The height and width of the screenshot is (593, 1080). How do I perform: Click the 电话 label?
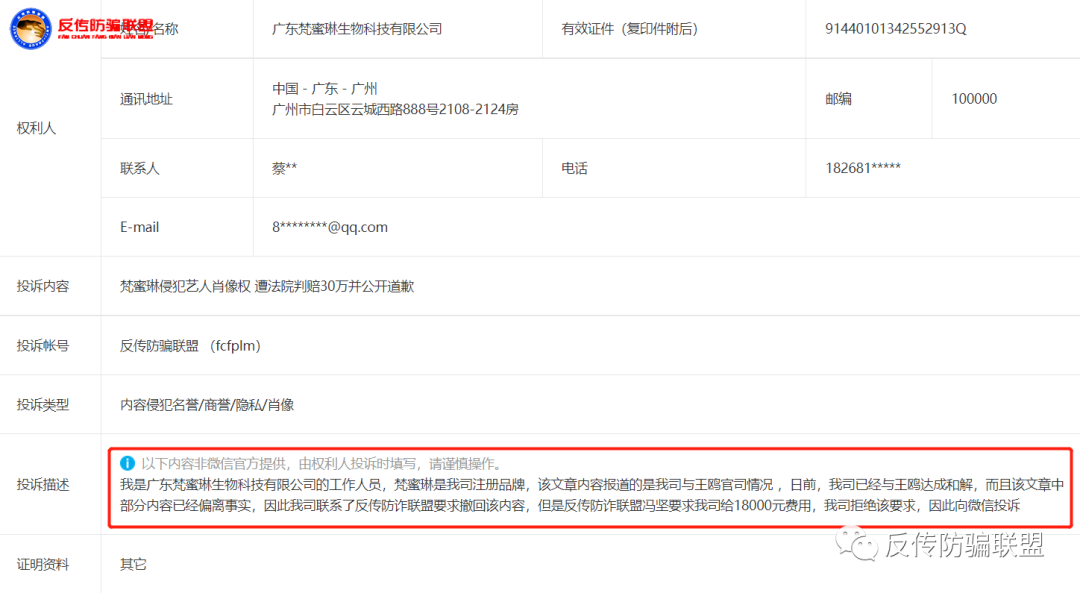(574, 169)
